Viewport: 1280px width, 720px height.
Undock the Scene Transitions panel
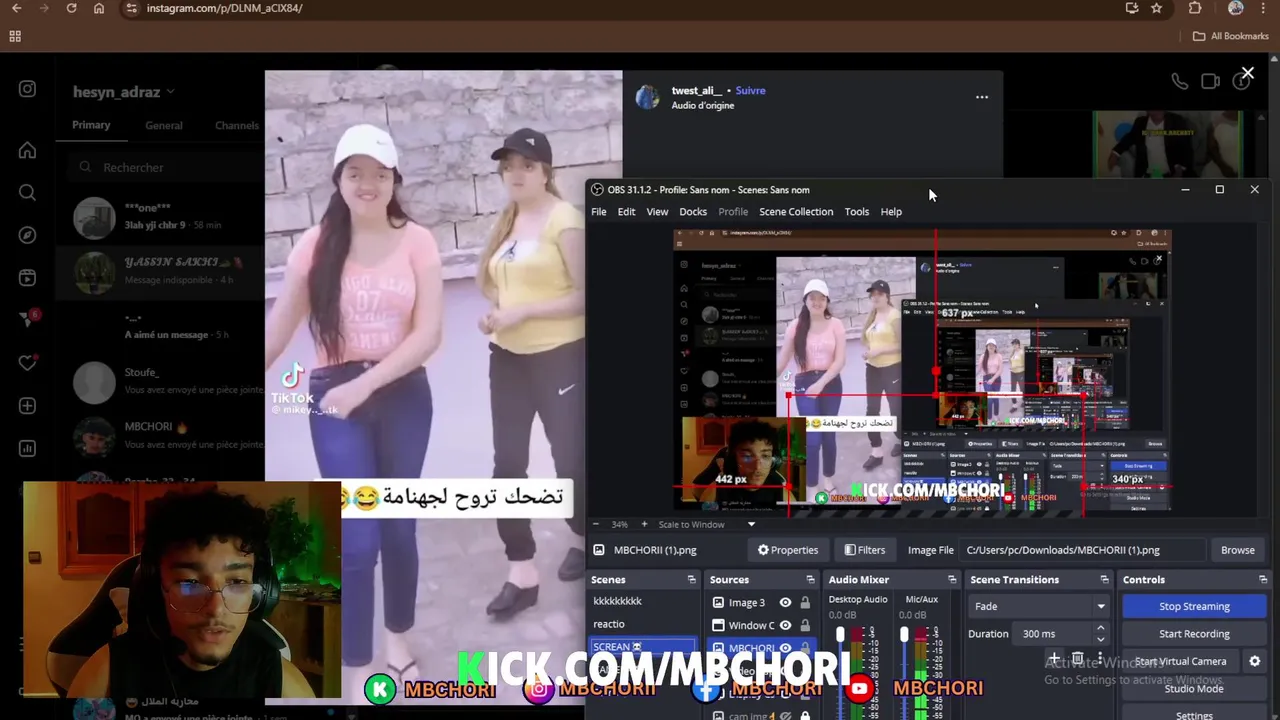click(x=1104, y=580)
